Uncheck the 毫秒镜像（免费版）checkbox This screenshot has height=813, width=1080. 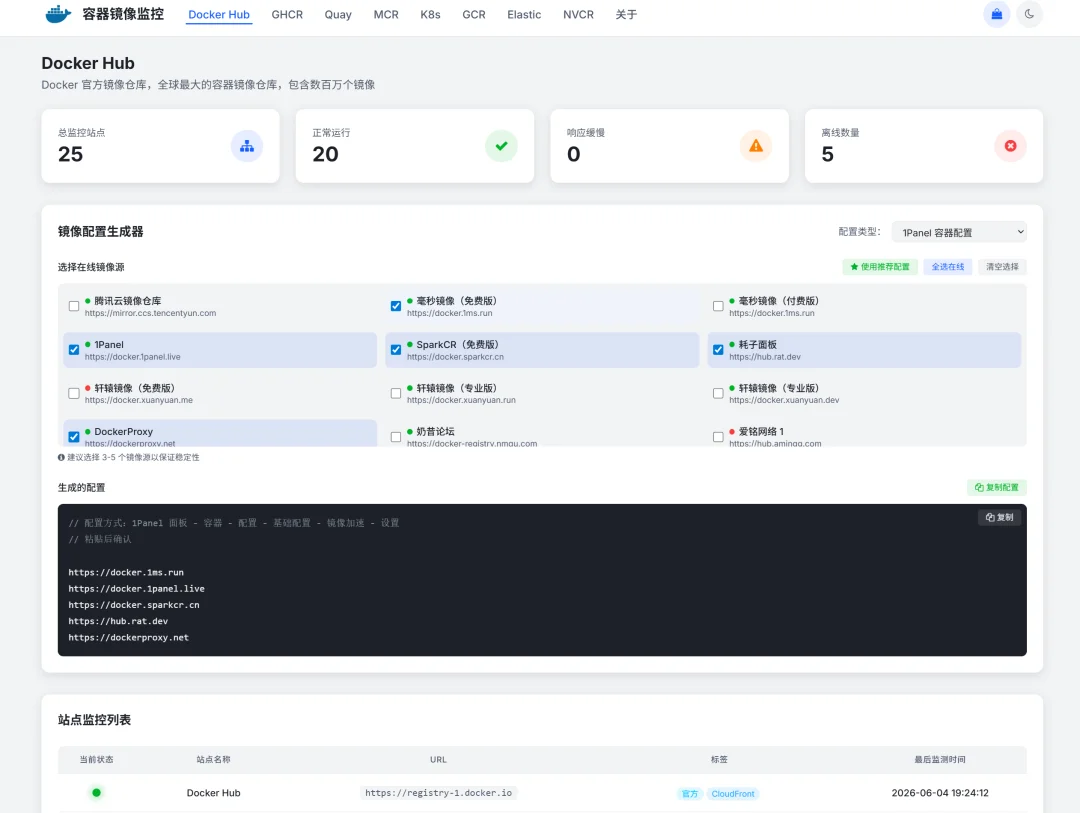(x=396, y=306)
